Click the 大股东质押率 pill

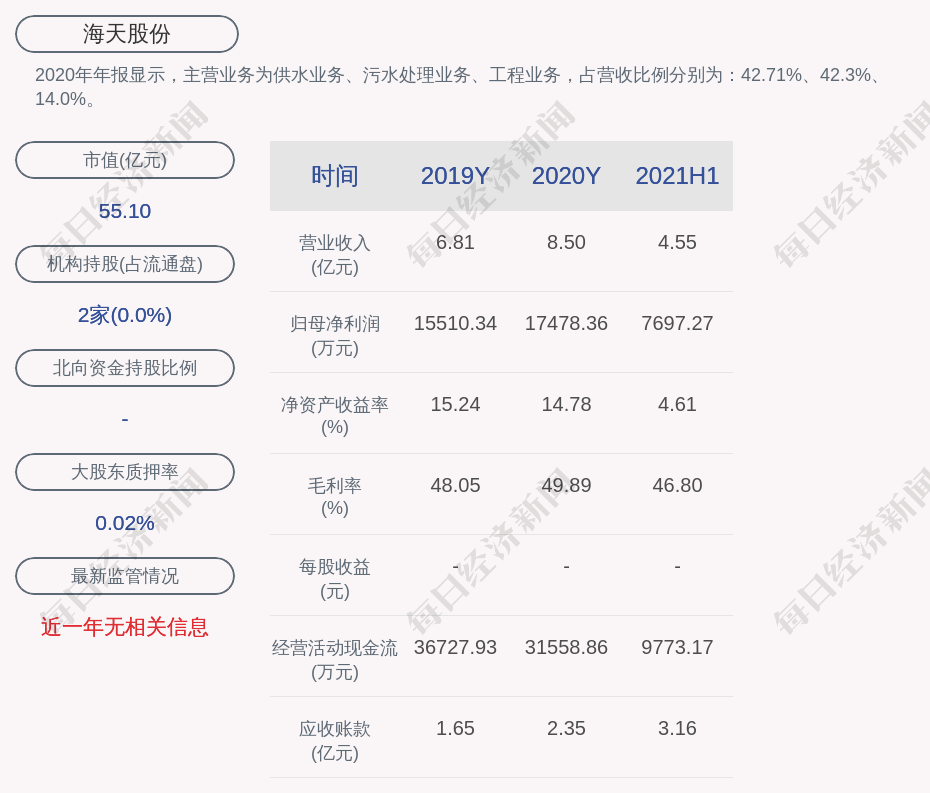click(125, 472)
